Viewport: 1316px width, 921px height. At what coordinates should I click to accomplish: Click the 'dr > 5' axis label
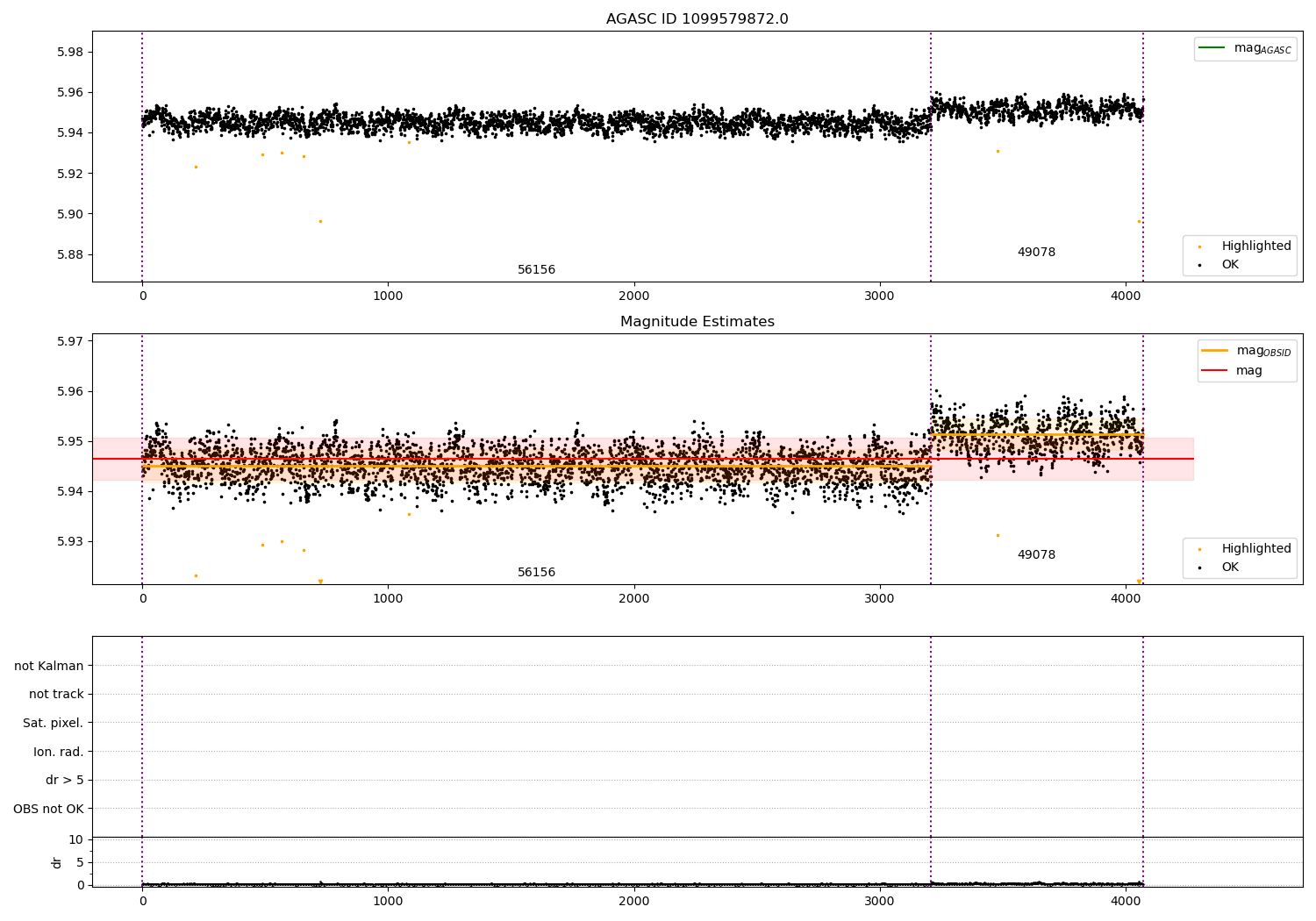65,781
